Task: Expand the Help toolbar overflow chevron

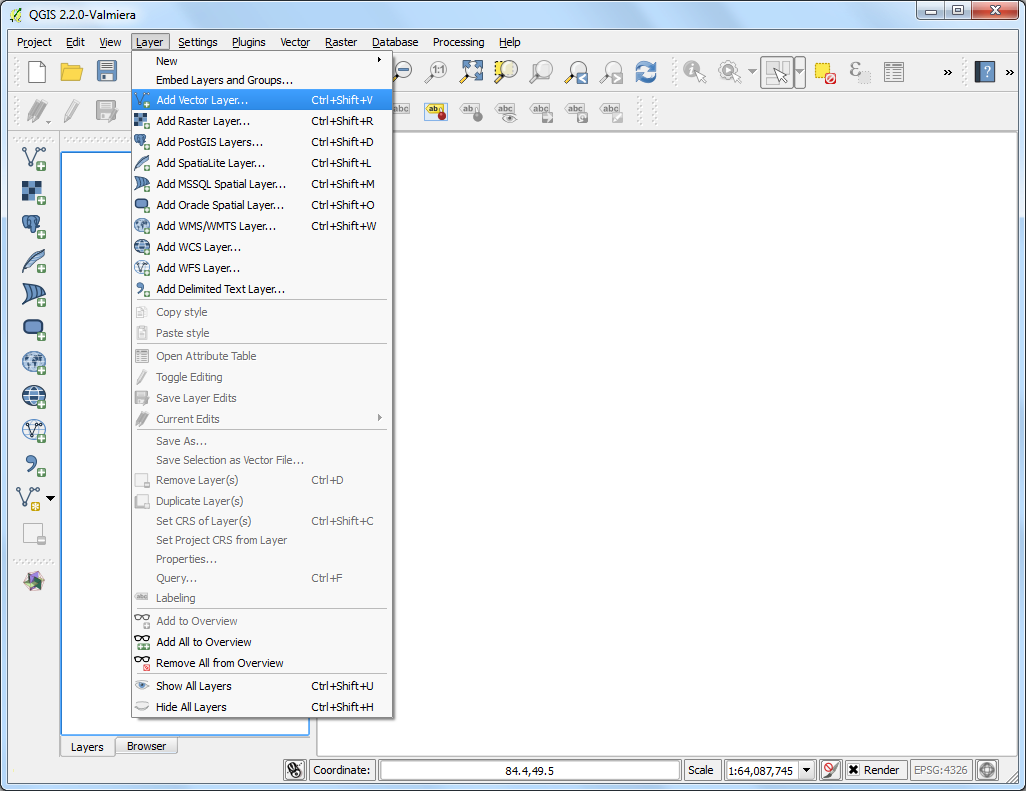Action: (x=1010, y=72)
